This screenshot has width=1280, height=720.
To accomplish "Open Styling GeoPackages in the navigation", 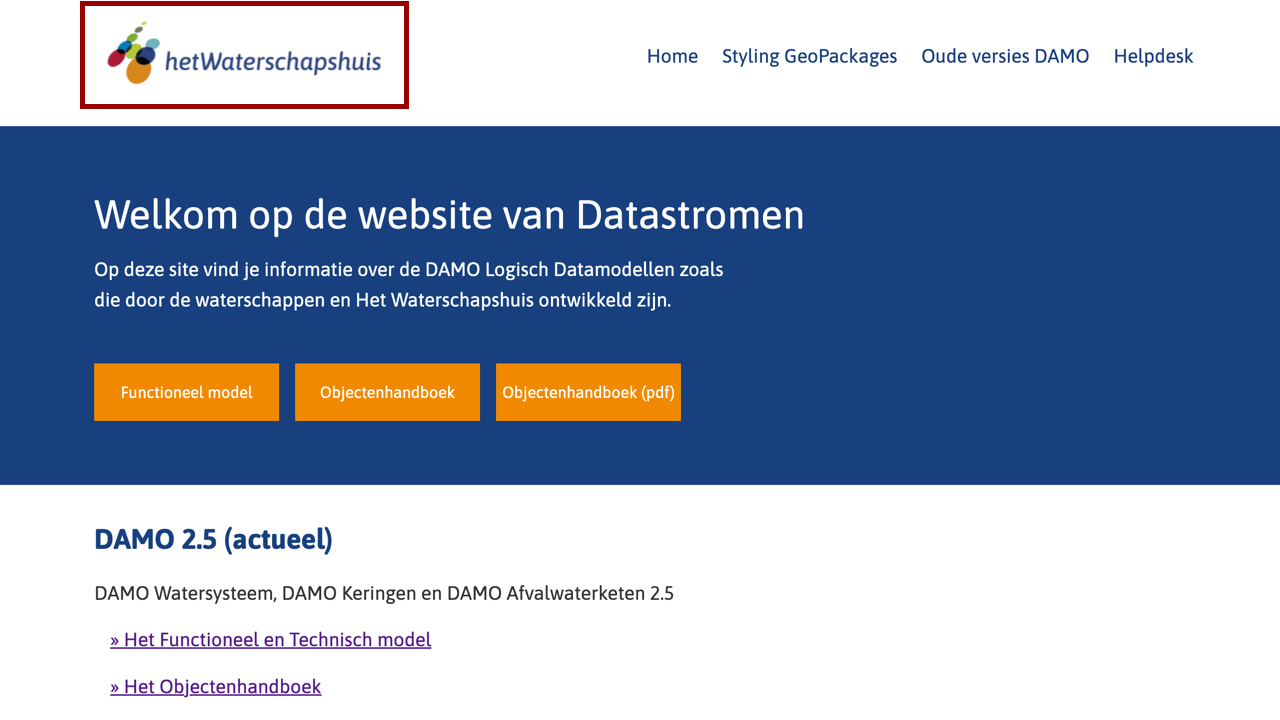I will (809, 56).
